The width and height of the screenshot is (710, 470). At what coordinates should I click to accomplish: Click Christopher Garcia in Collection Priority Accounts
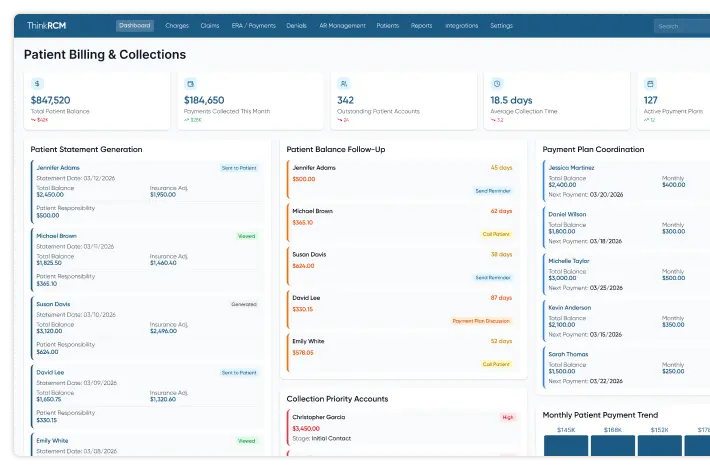click(x=319, y=417)
